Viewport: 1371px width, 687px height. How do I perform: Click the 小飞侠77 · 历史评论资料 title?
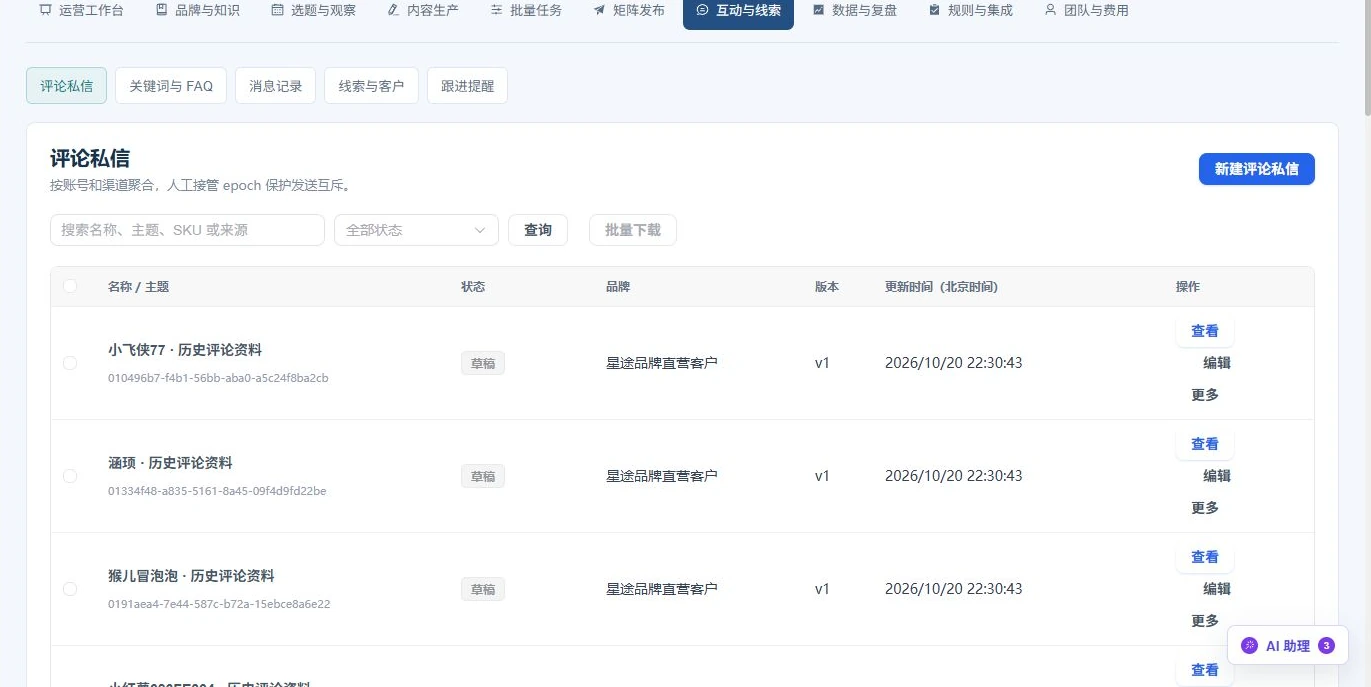pyautogui.click(x=185, y=350)
